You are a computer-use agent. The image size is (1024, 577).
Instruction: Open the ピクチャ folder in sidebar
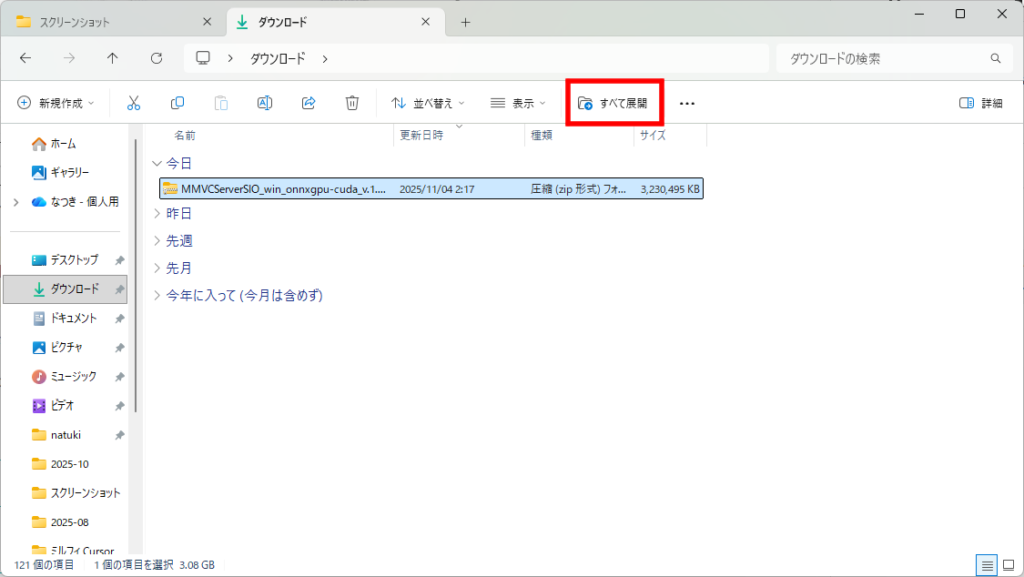[x=66, y=347]
